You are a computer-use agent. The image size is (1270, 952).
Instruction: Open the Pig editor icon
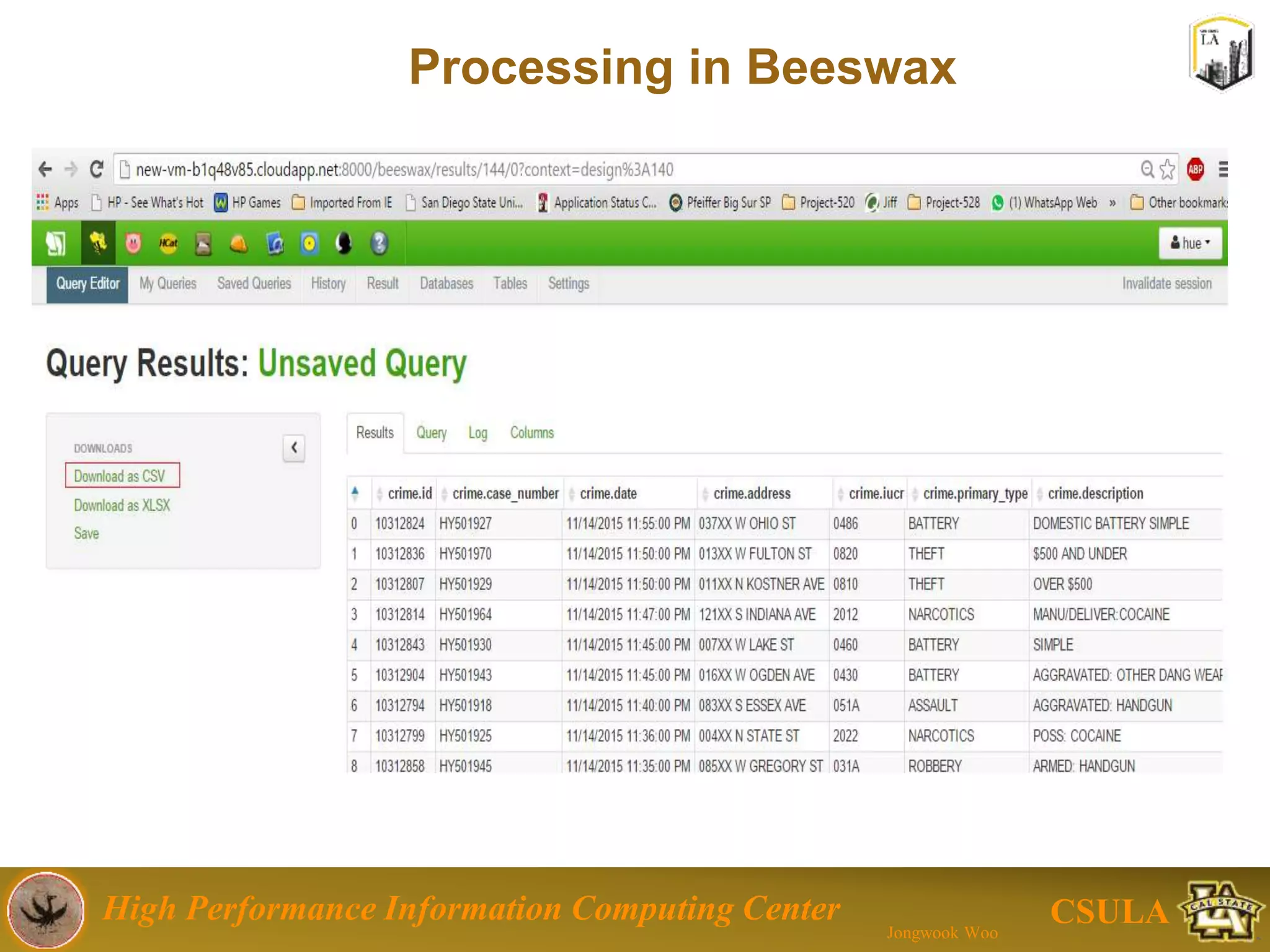click(133, 243)
